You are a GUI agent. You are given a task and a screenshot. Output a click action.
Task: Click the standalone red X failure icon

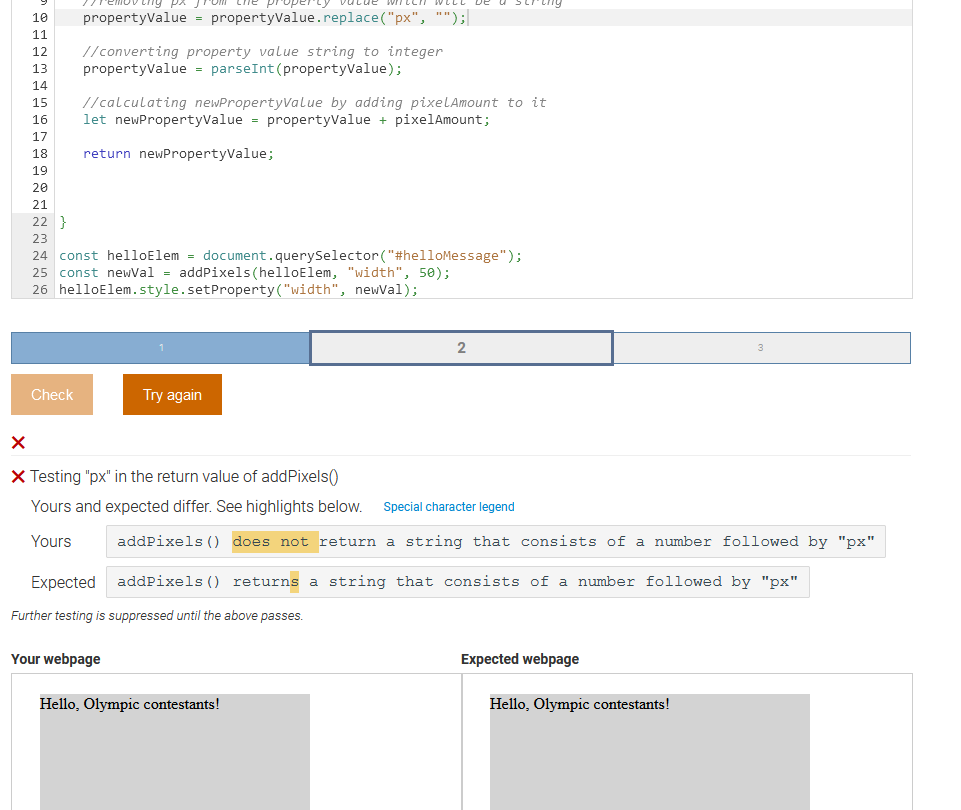pos(16,443)
